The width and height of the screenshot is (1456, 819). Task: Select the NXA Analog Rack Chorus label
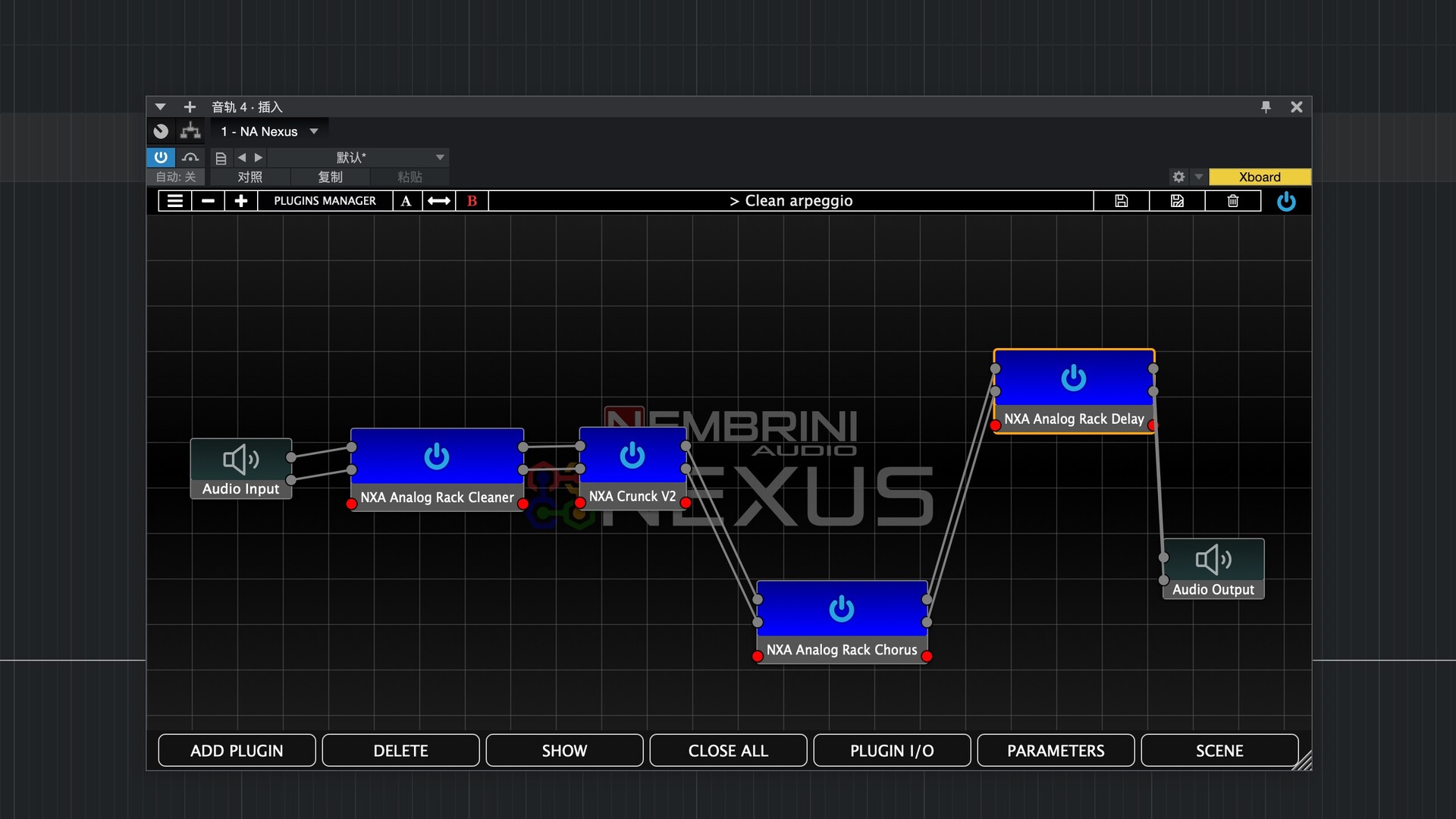tap(842, 650)
